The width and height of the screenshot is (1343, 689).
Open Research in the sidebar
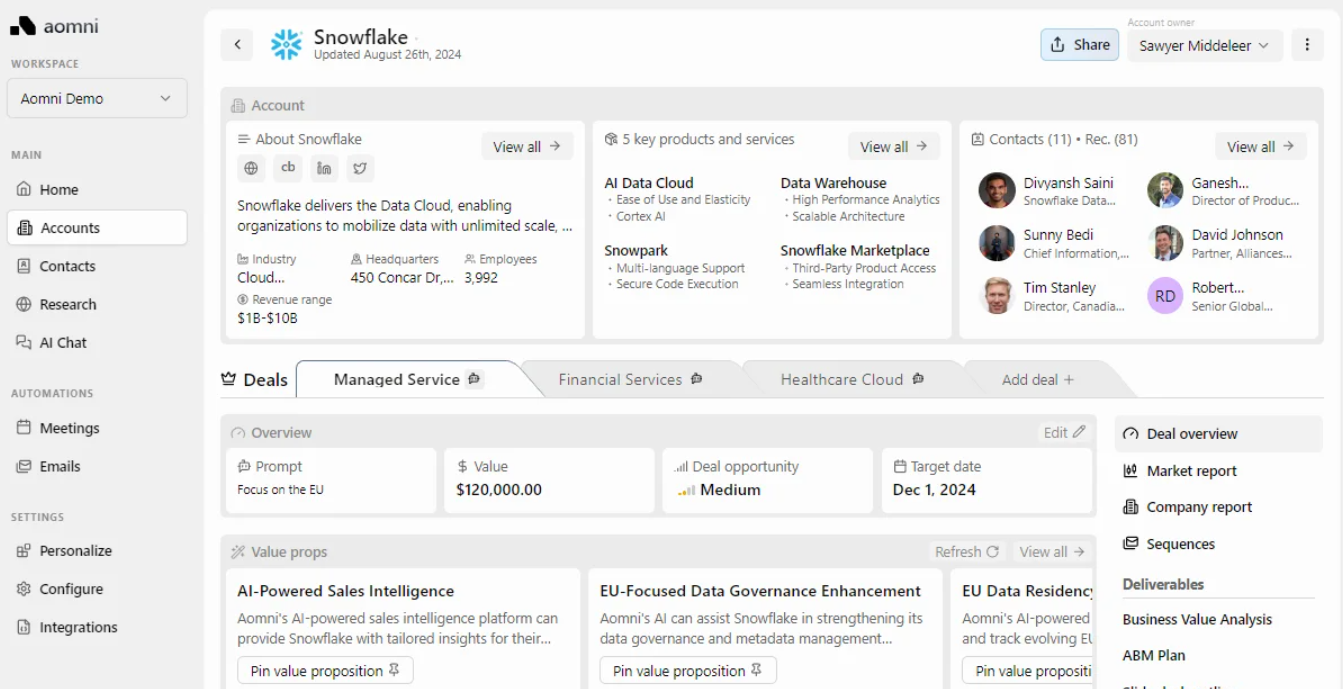click(x=97, y=304)
